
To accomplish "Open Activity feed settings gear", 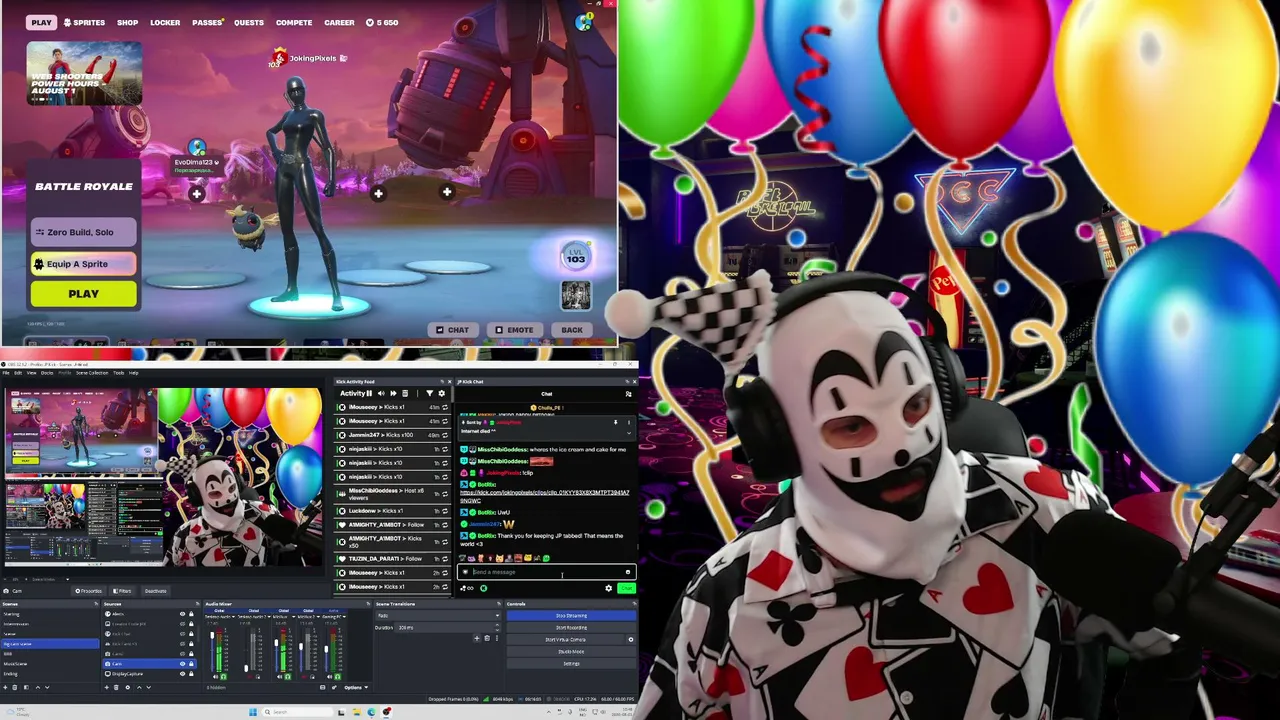I will [442, 393].
